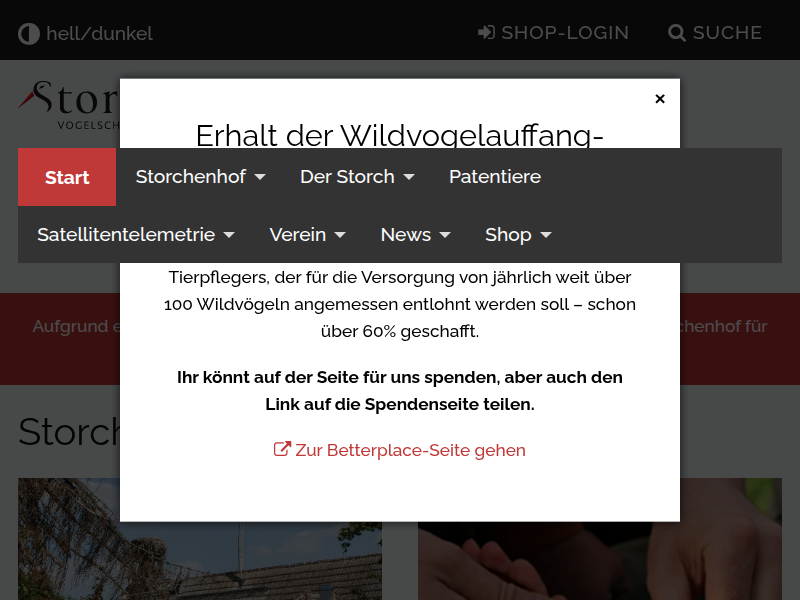This screenshot has height=600, width=800.
Task: Click the magnifying glass search icon
Action: point(677,32)
